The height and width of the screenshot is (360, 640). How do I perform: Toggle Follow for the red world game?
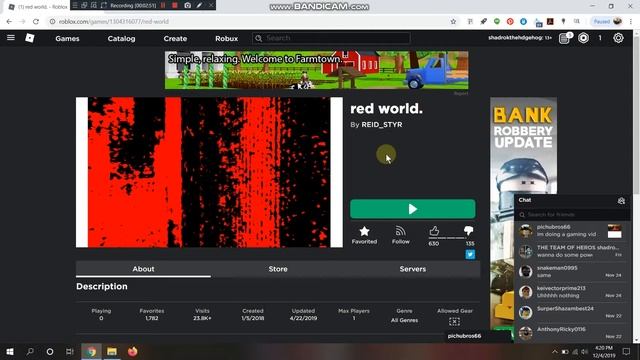point(400,235)
